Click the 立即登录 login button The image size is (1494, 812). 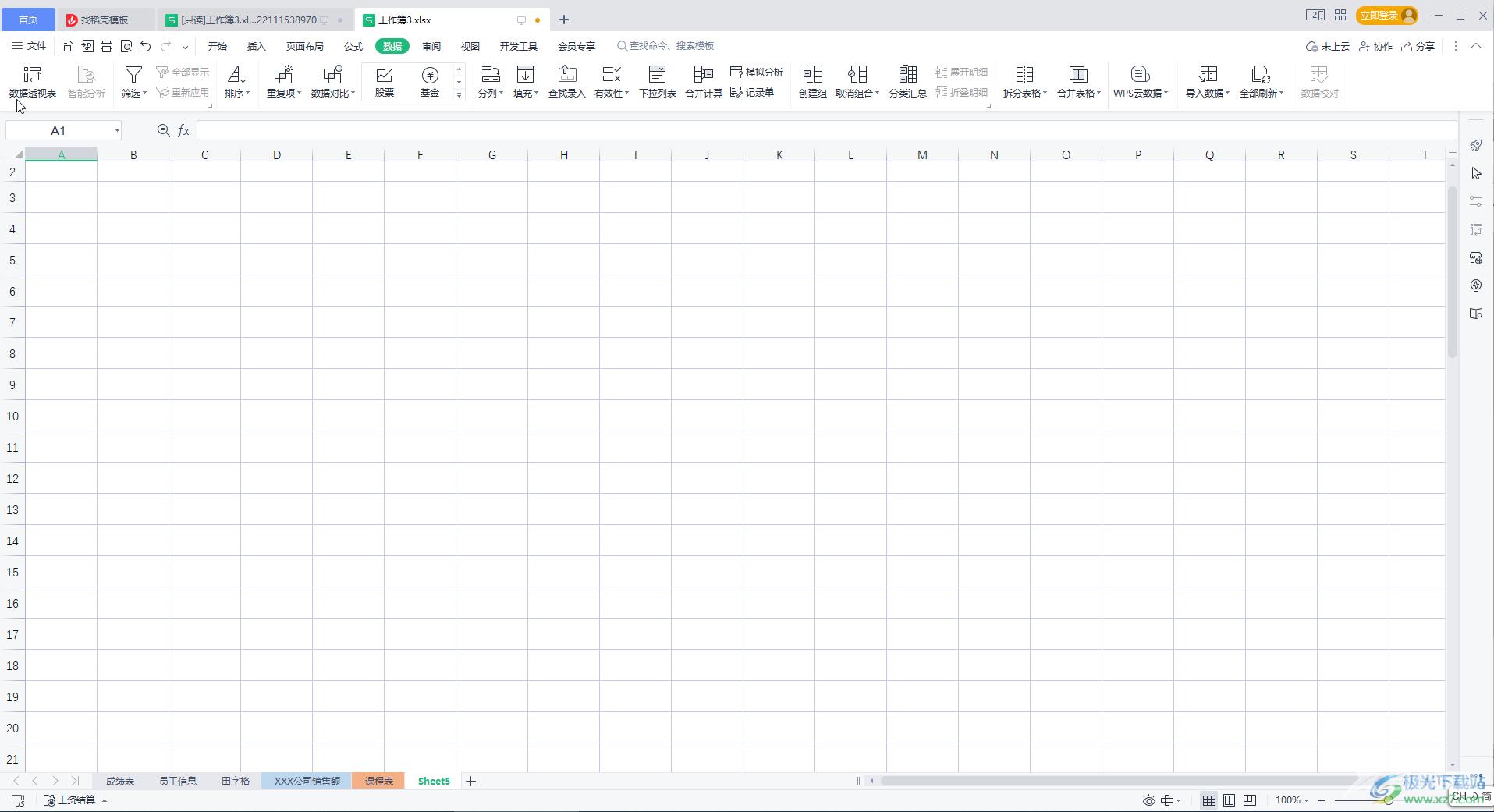(1388, 16)
